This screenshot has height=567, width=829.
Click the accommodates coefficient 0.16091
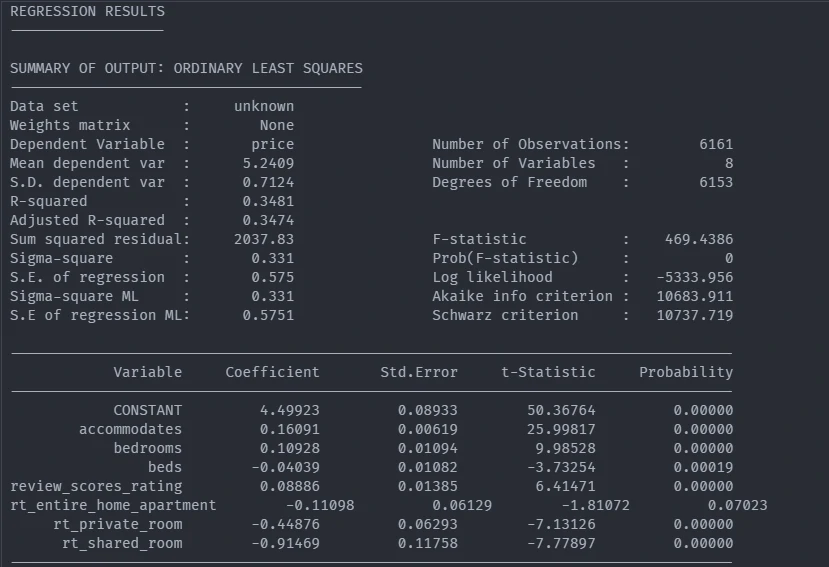point(290,429)
